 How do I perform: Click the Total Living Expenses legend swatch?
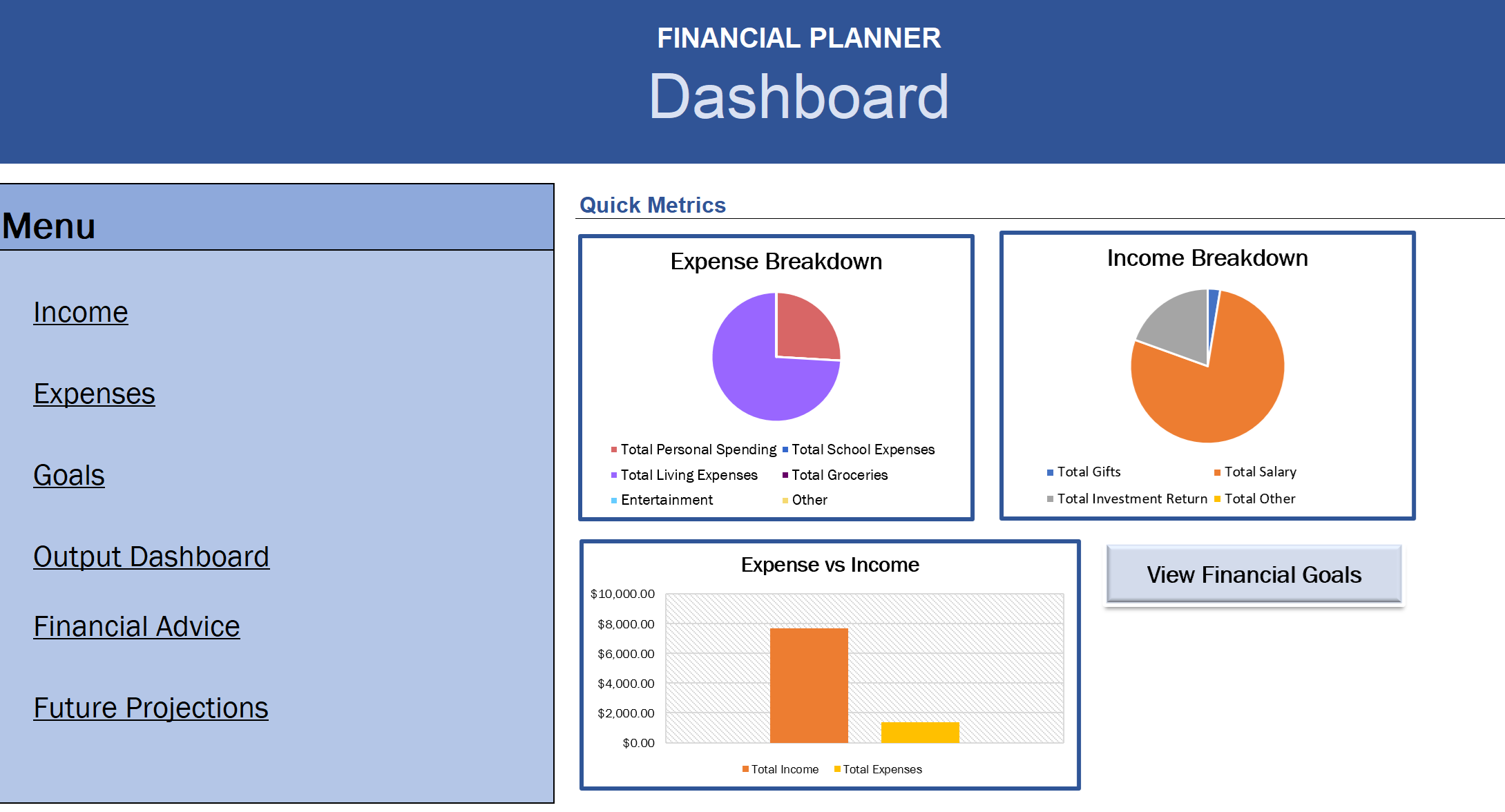click(x=614, y=475)
